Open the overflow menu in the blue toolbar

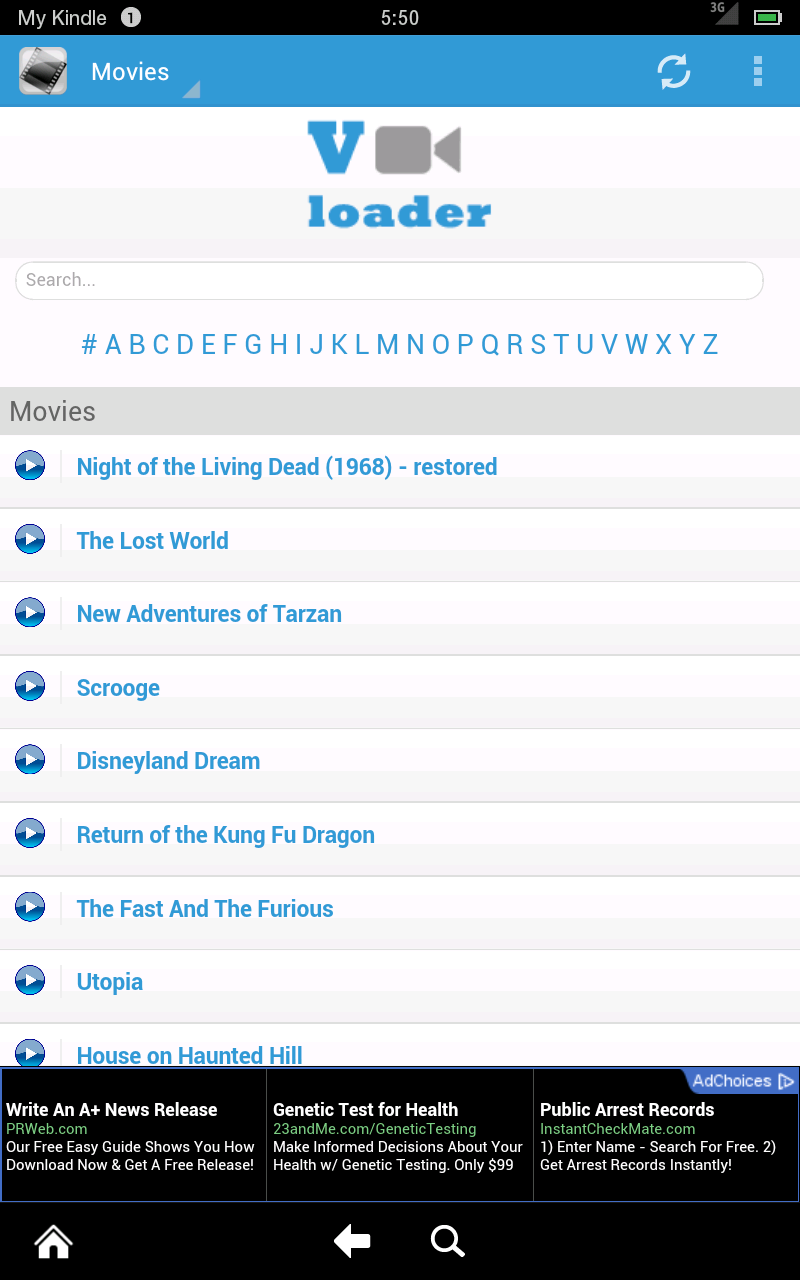758,72
